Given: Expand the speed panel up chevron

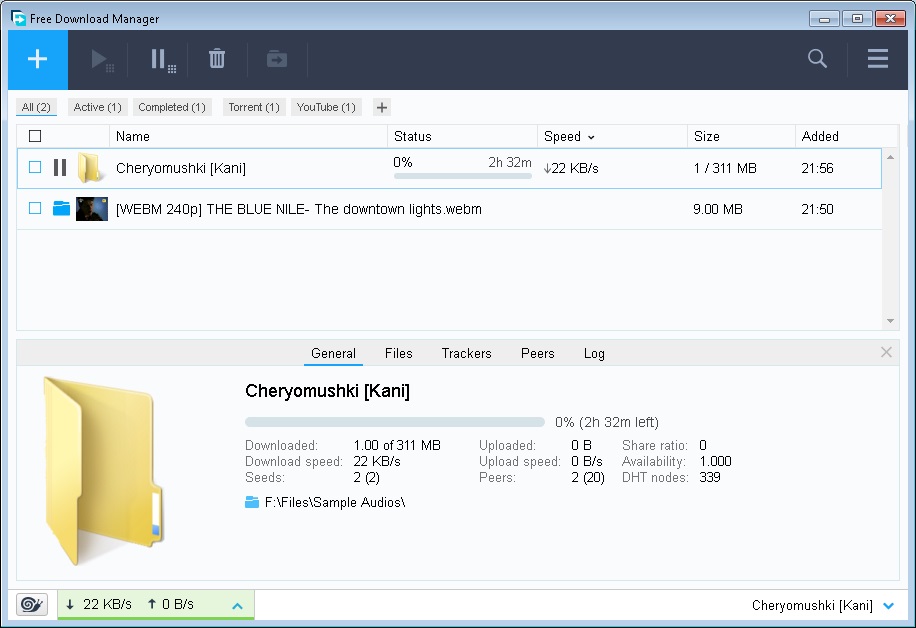Looking at the screenshot, I should pos(237,606).
